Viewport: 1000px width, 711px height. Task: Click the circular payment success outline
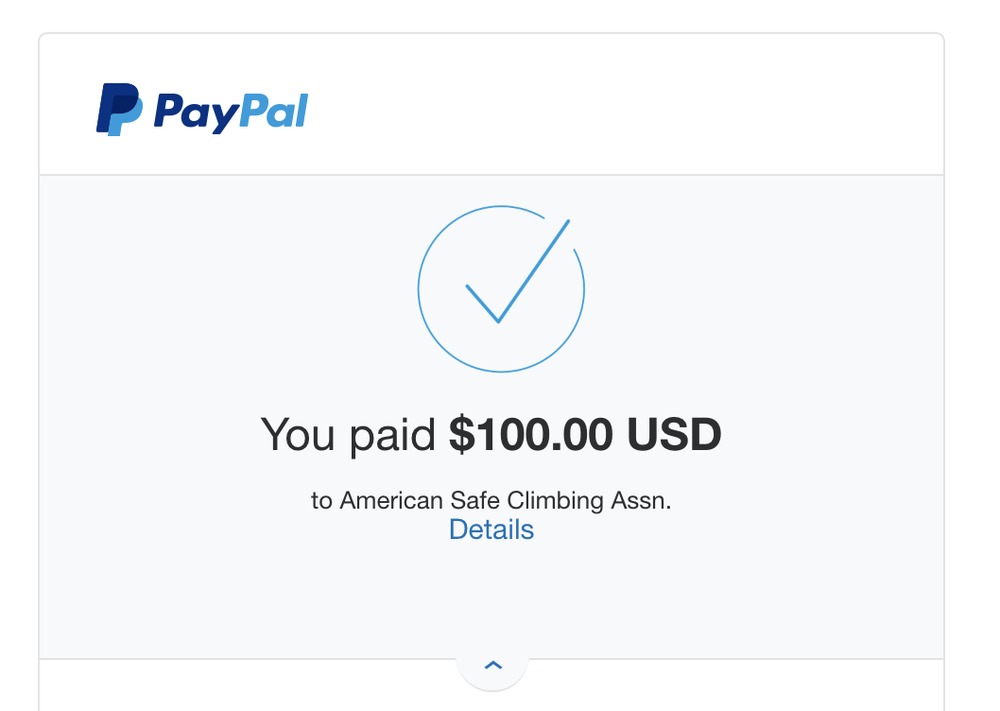click(501, 289)
